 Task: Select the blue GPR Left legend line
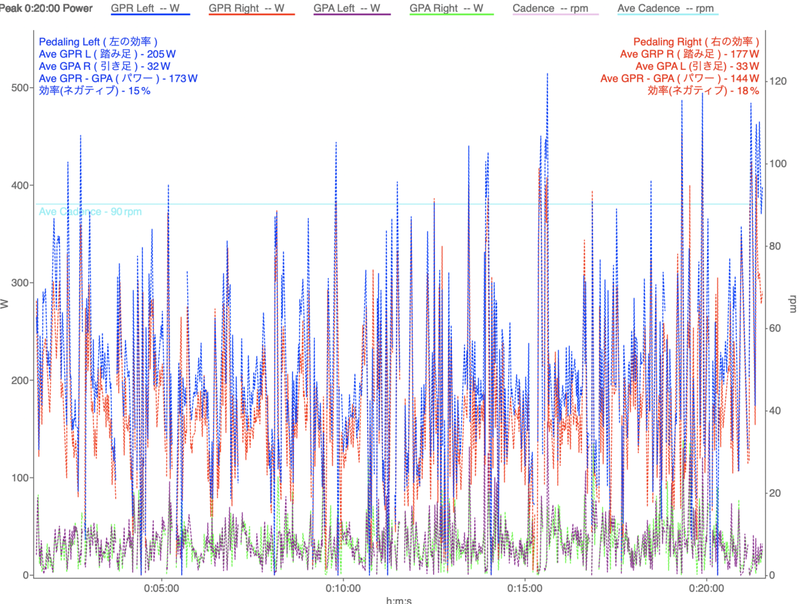click(151, 14)
